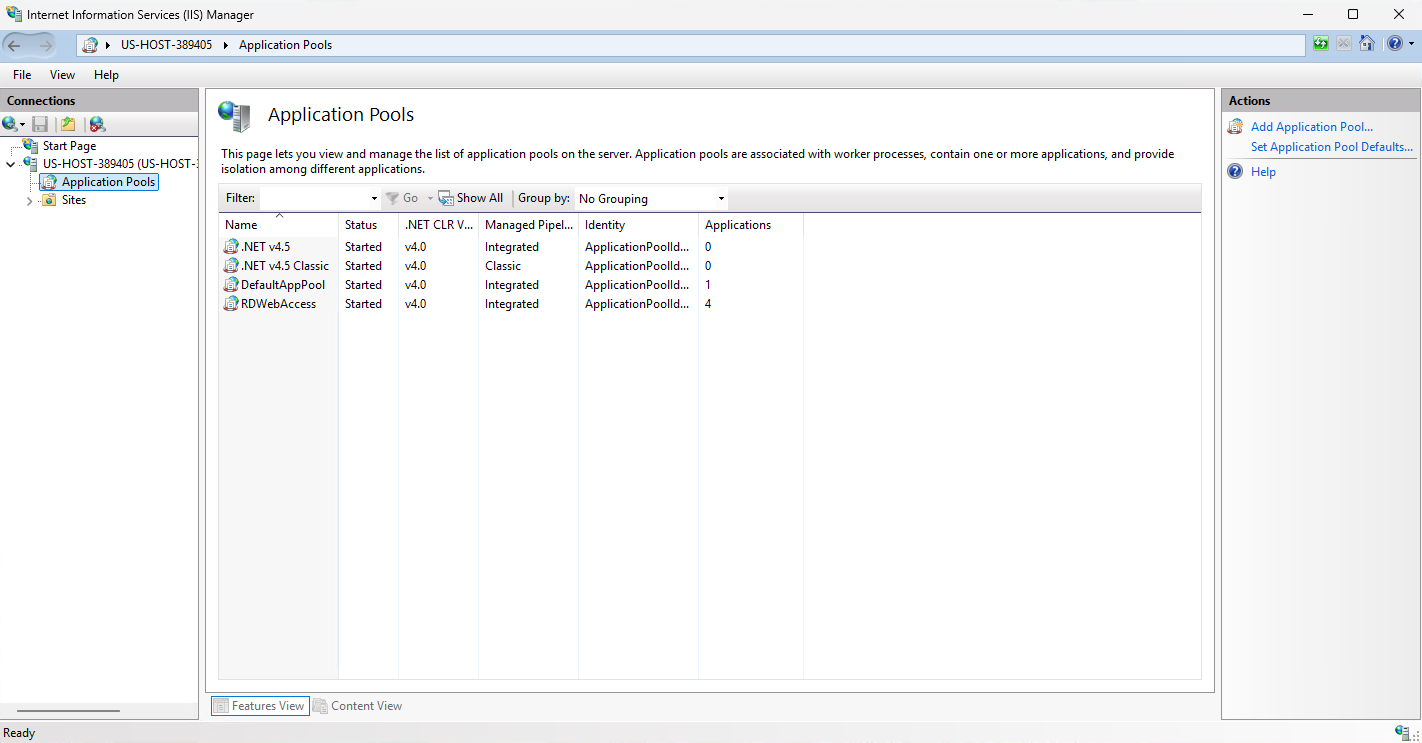Image resolution: width=1422 pixels, height=743 pixels.
Task: Open the dropdown arrow next to Go
Action: click(x=430, y=199)
